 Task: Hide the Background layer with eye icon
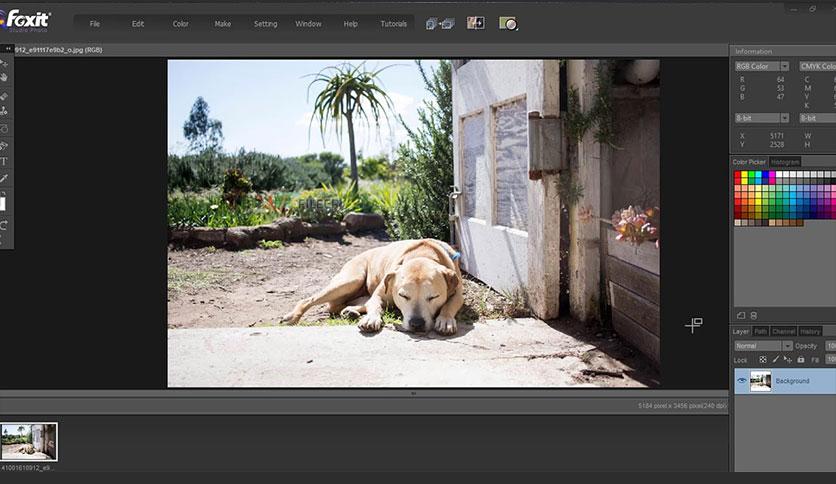[x=742, y=381]
